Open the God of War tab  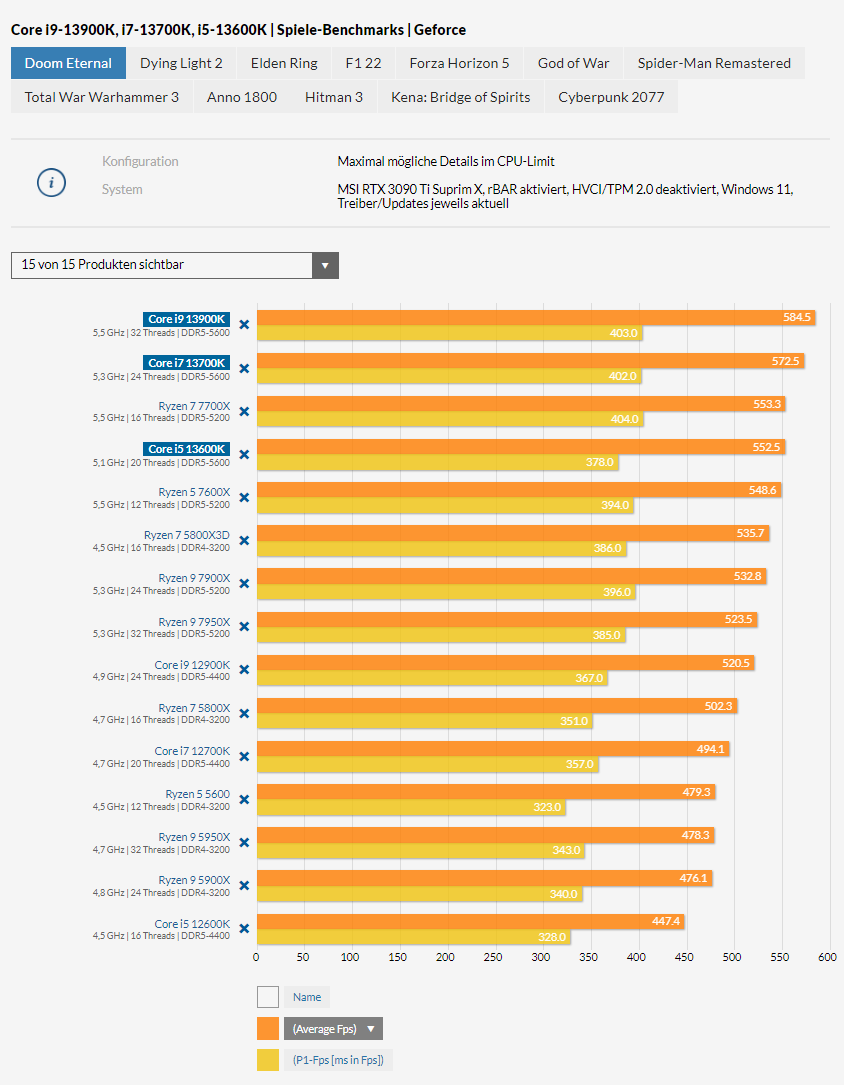click(x=574, y=63)
